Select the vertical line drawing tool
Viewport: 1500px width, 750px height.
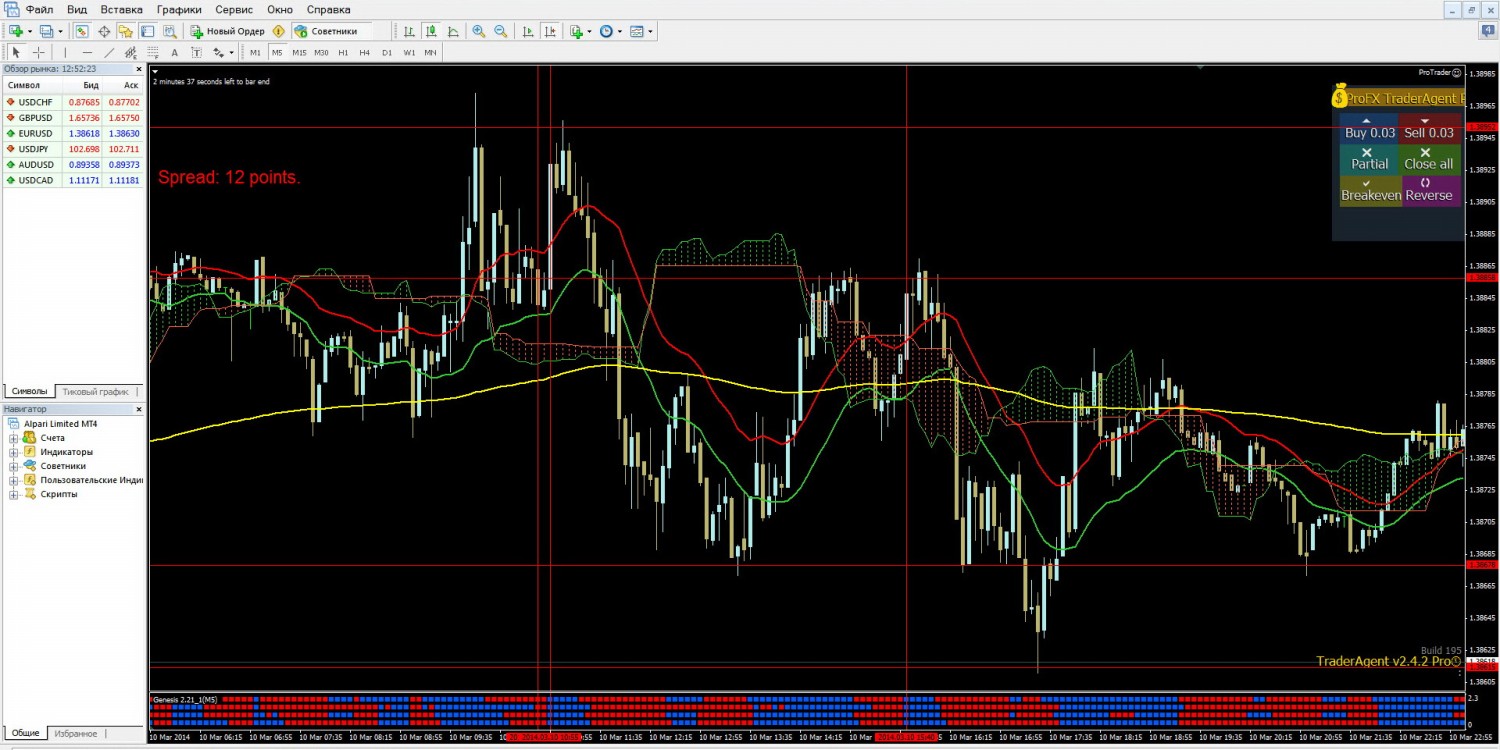tap(65, 52)
